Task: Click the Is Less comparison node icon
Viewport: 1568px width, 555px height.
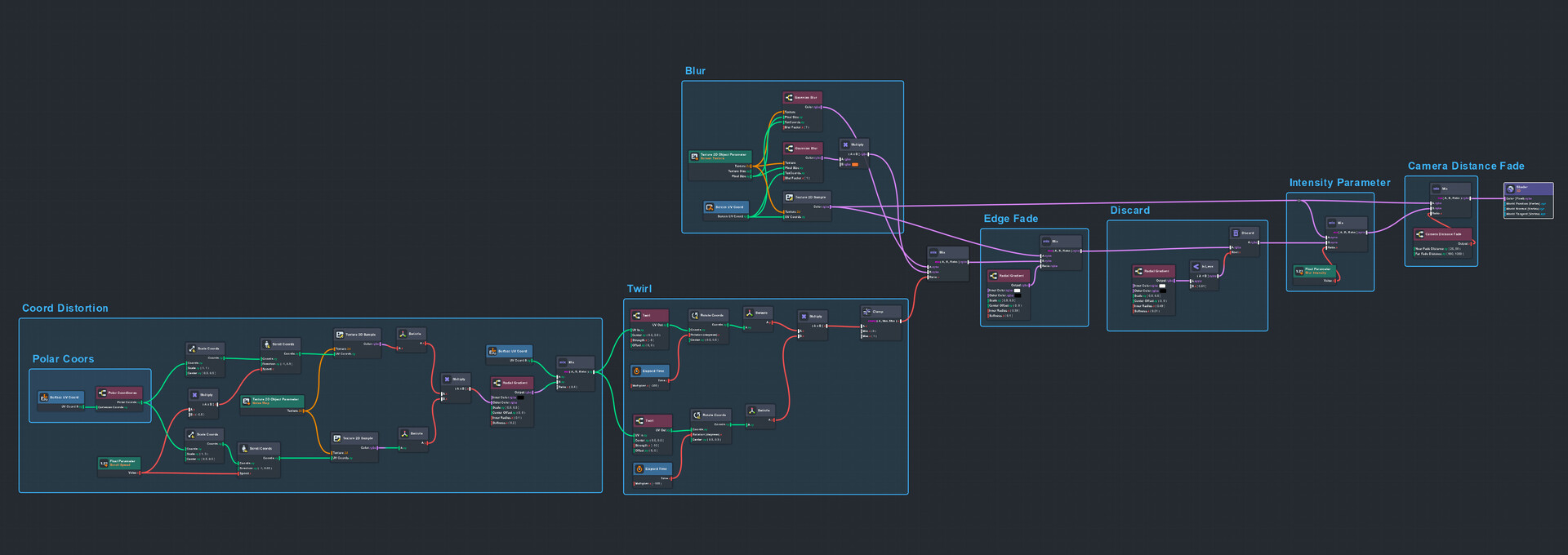Action: 1196,266
